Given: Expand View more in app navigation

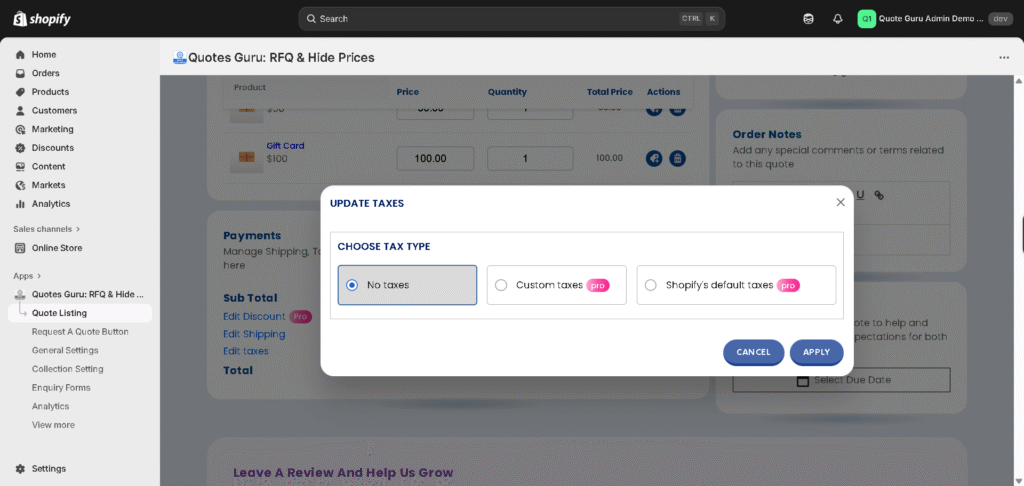Looking at the screenshot, I should click(53, 425).
